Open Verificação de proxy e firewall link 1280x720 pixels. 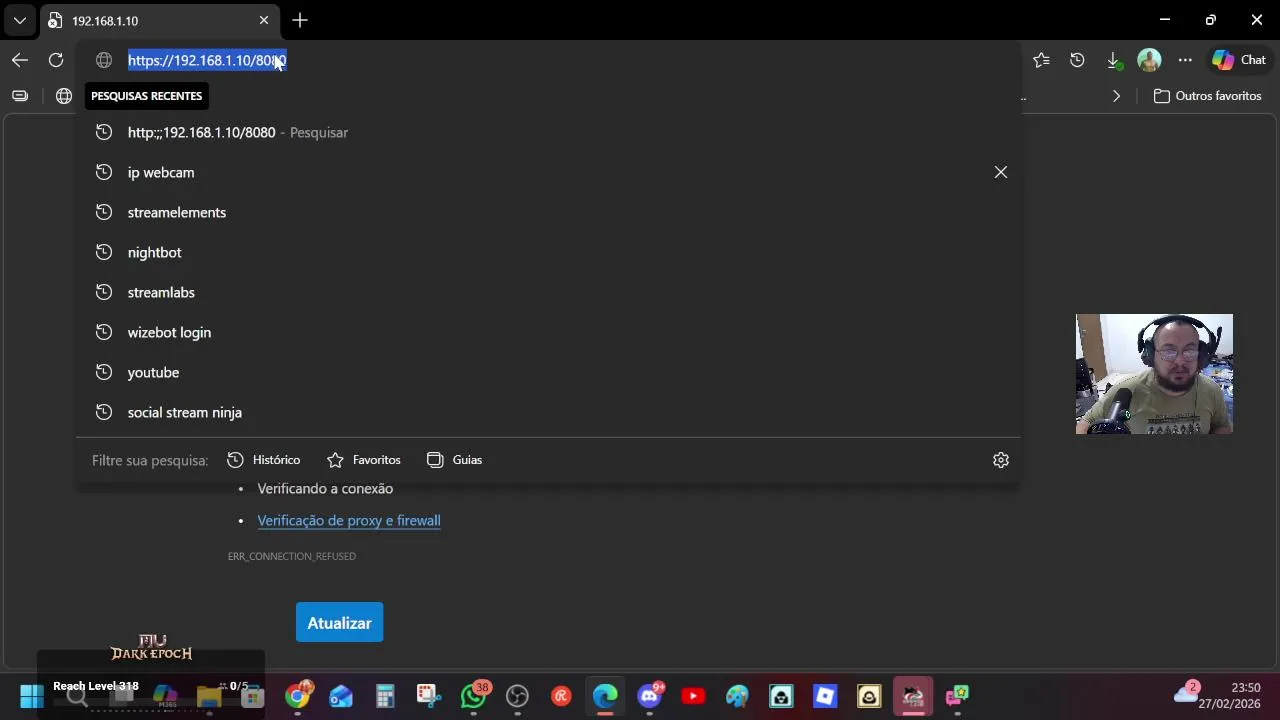point(349,520)
